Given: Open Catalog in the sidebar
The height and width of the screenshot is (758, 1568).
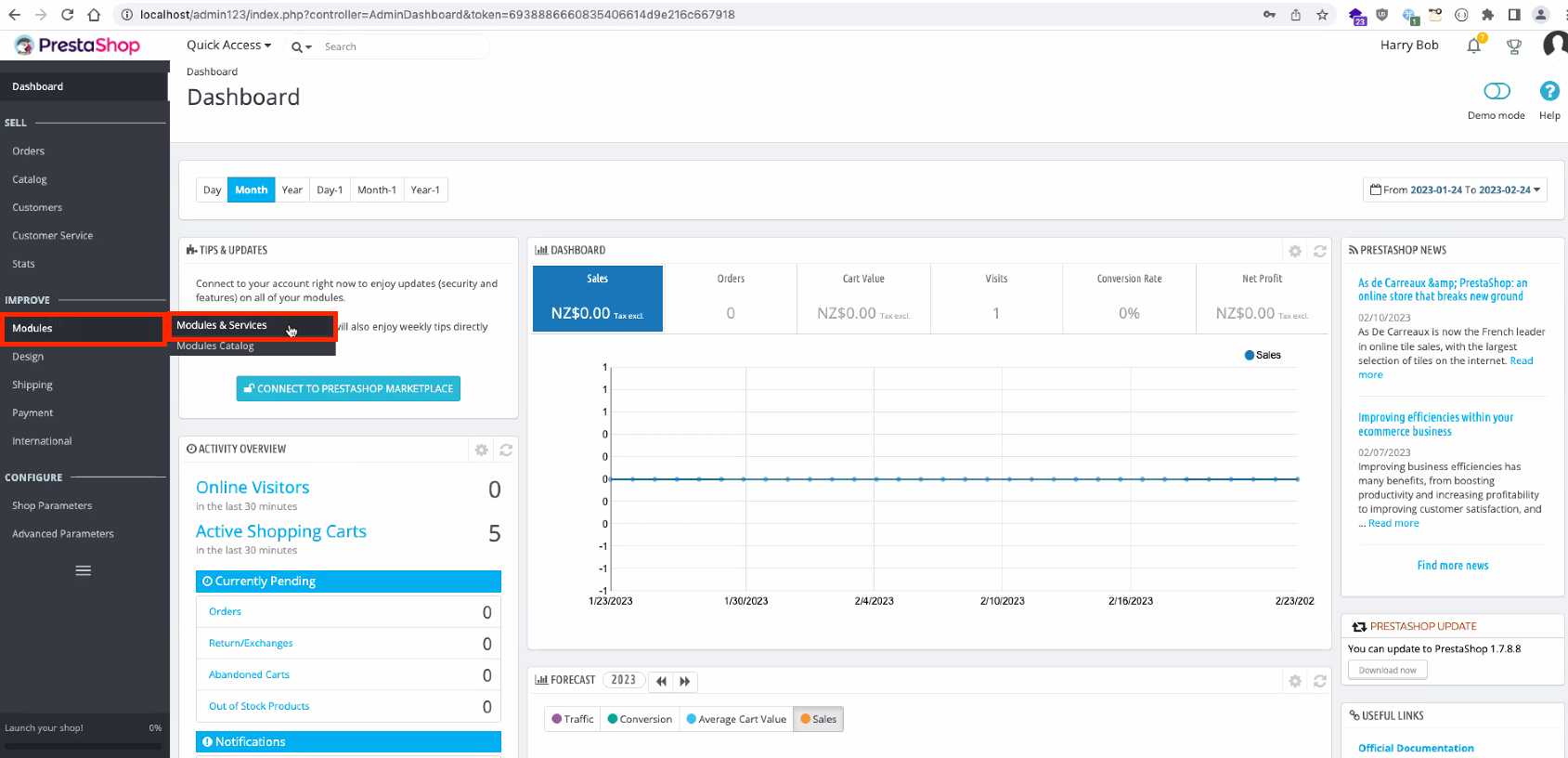Looking at the screenshot, I should pyautogui.click(x=30, y=179).
